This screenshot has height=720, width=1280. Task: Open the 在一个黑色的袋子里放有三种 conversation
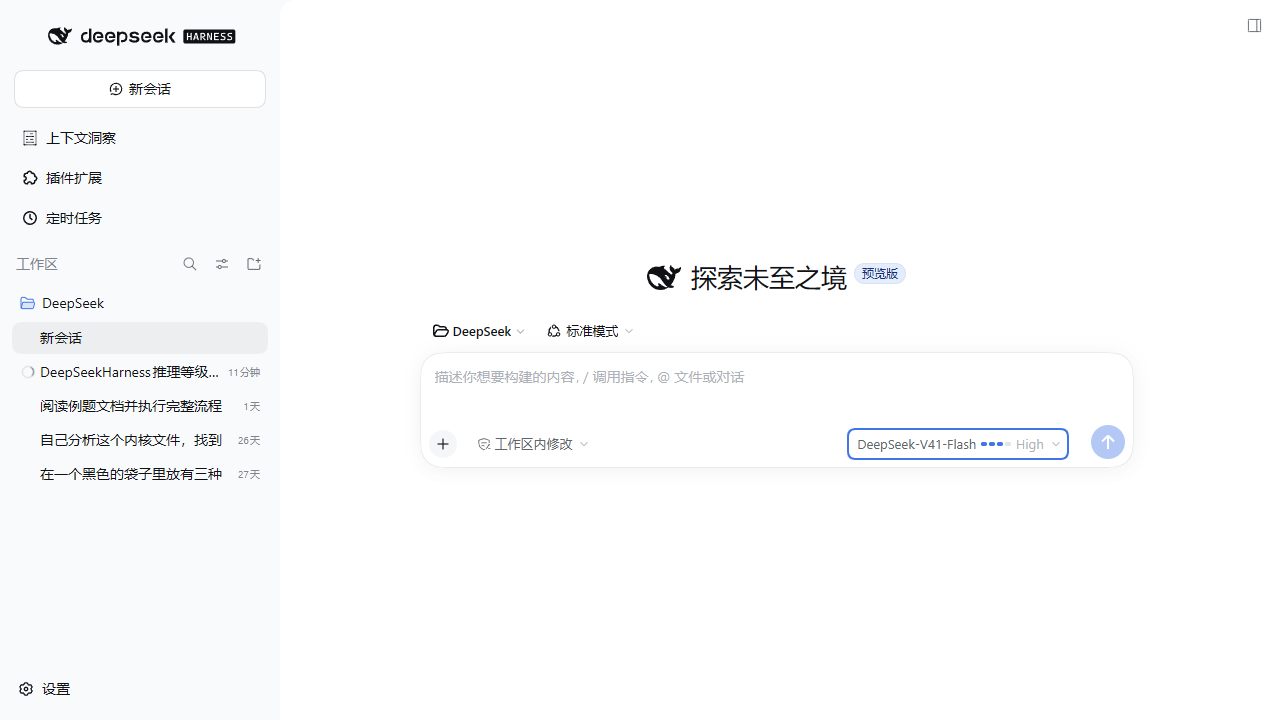tap(140, 474)
